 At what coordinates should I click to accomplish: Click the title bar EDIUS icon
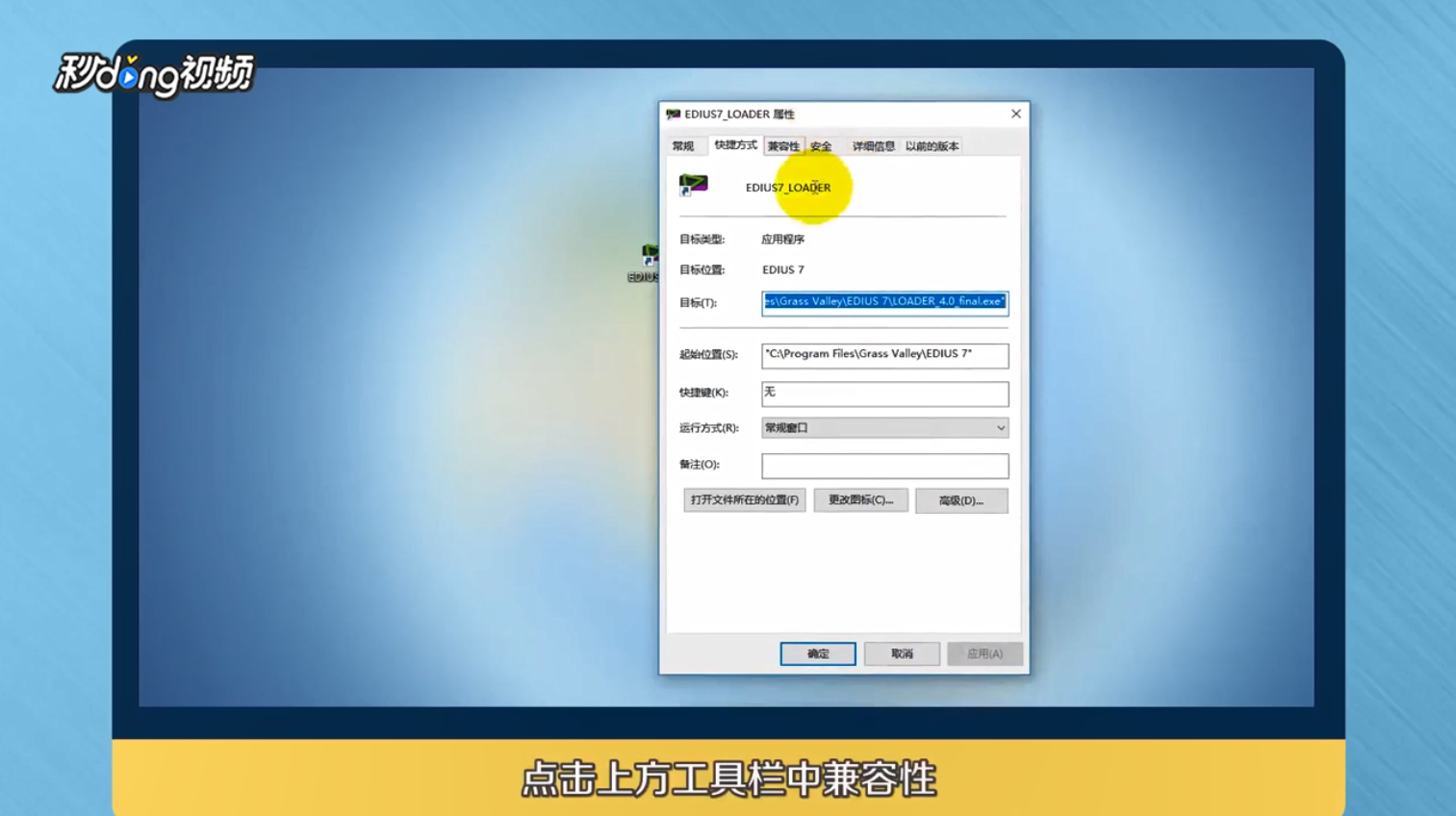[674, 114]
